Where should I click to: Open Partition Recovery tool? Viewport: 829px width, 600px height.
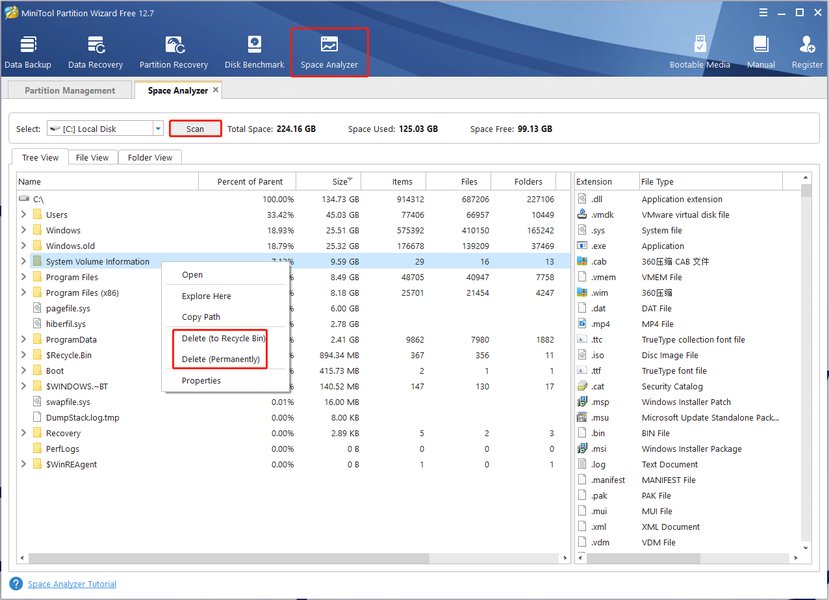click(x=173, y=52)
